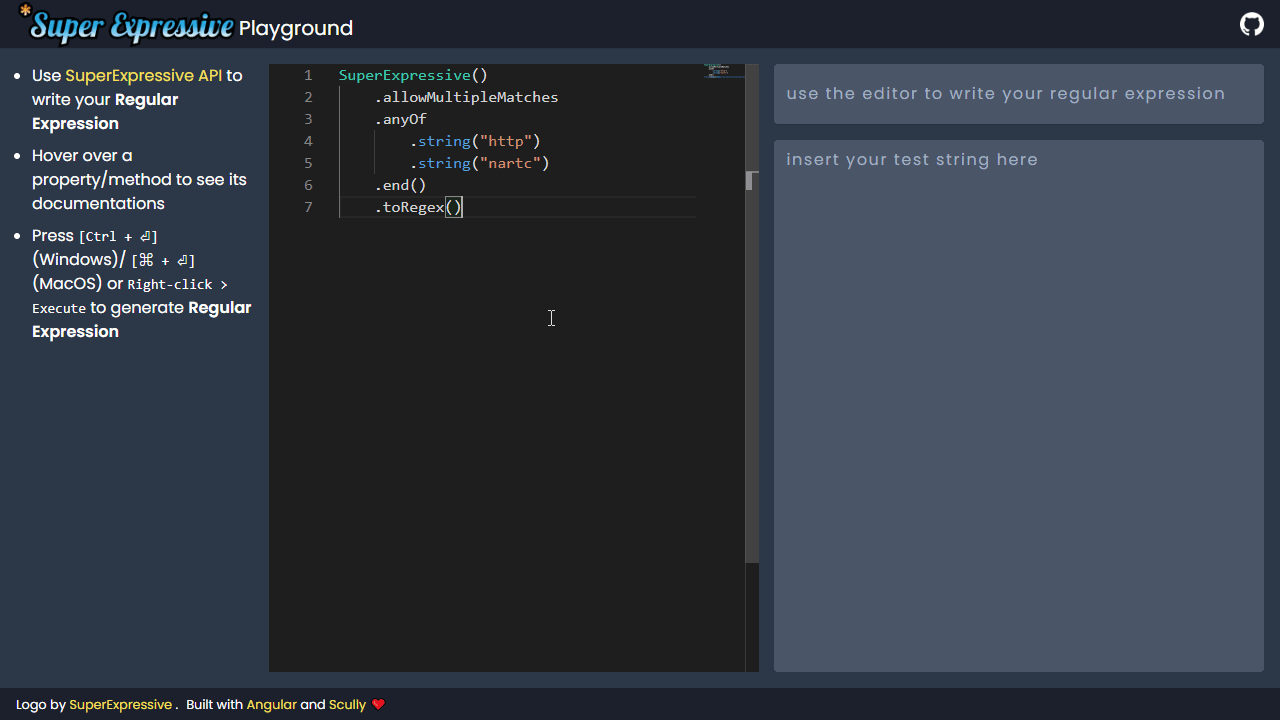
Task: Select line number 5 in editor
Action: click(308, 163)
